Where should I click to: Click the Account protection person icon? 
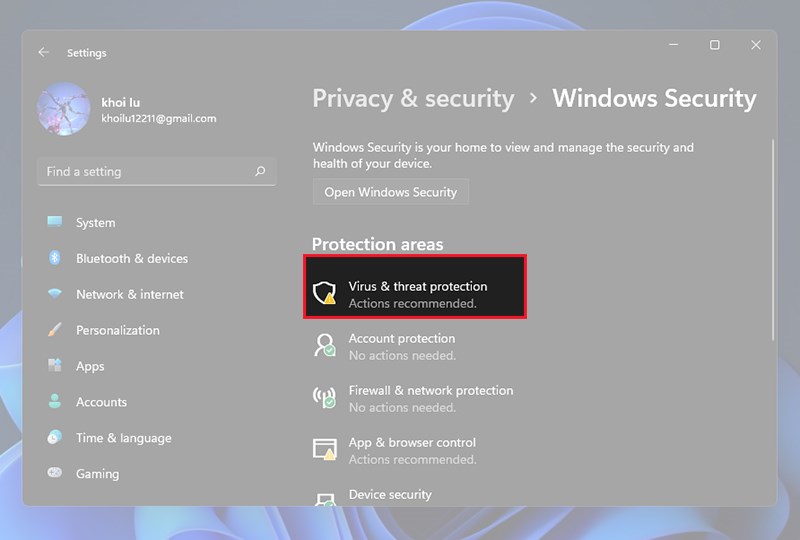[324, 345]
